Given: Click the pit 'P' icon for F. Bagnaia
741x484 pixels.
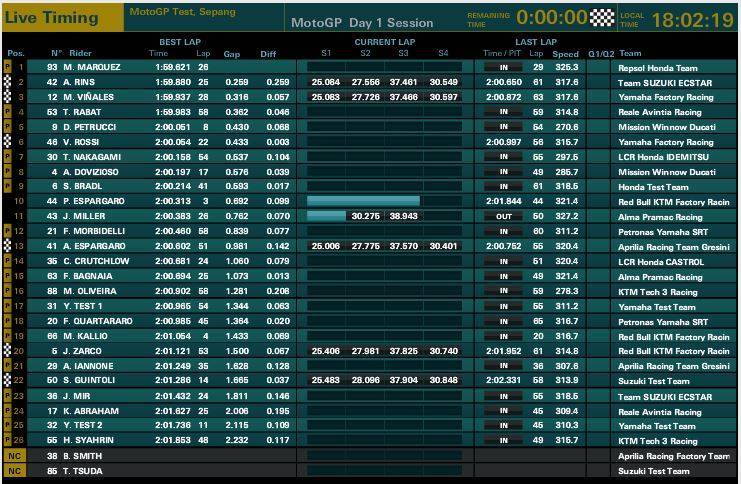Looking at the screenshot, I should coord(7,276).
